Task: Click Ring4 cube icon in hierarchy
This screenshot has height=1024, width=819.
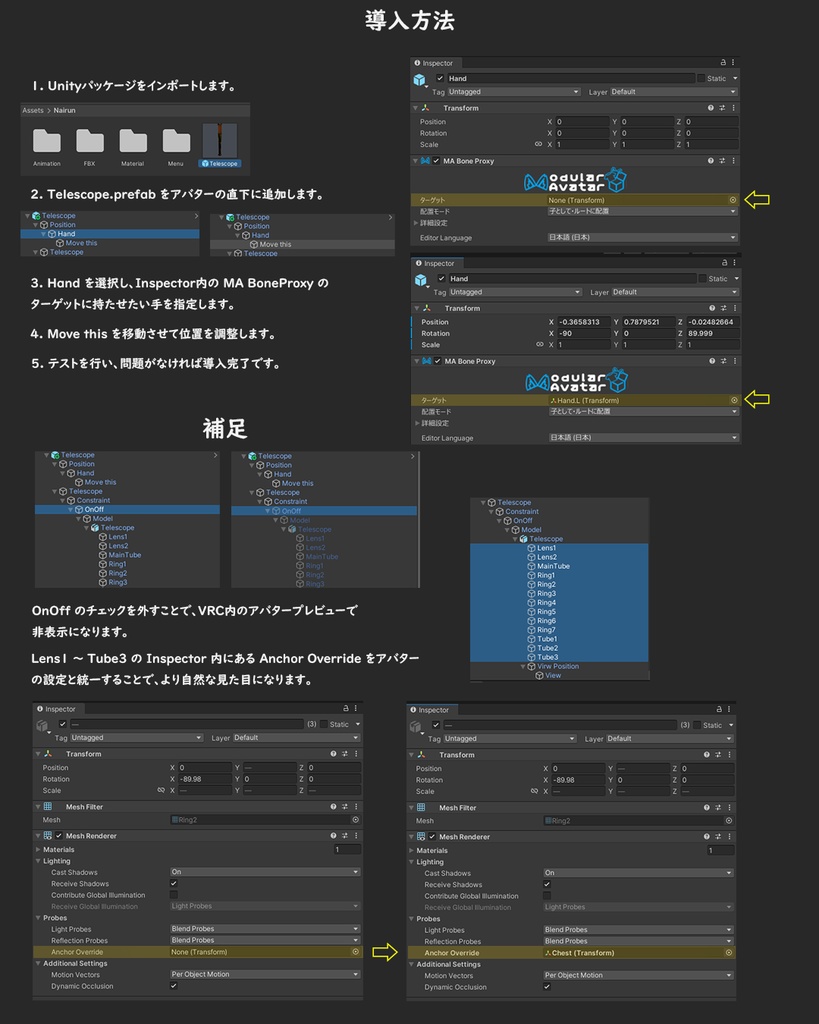Action: tap(531, 603)
